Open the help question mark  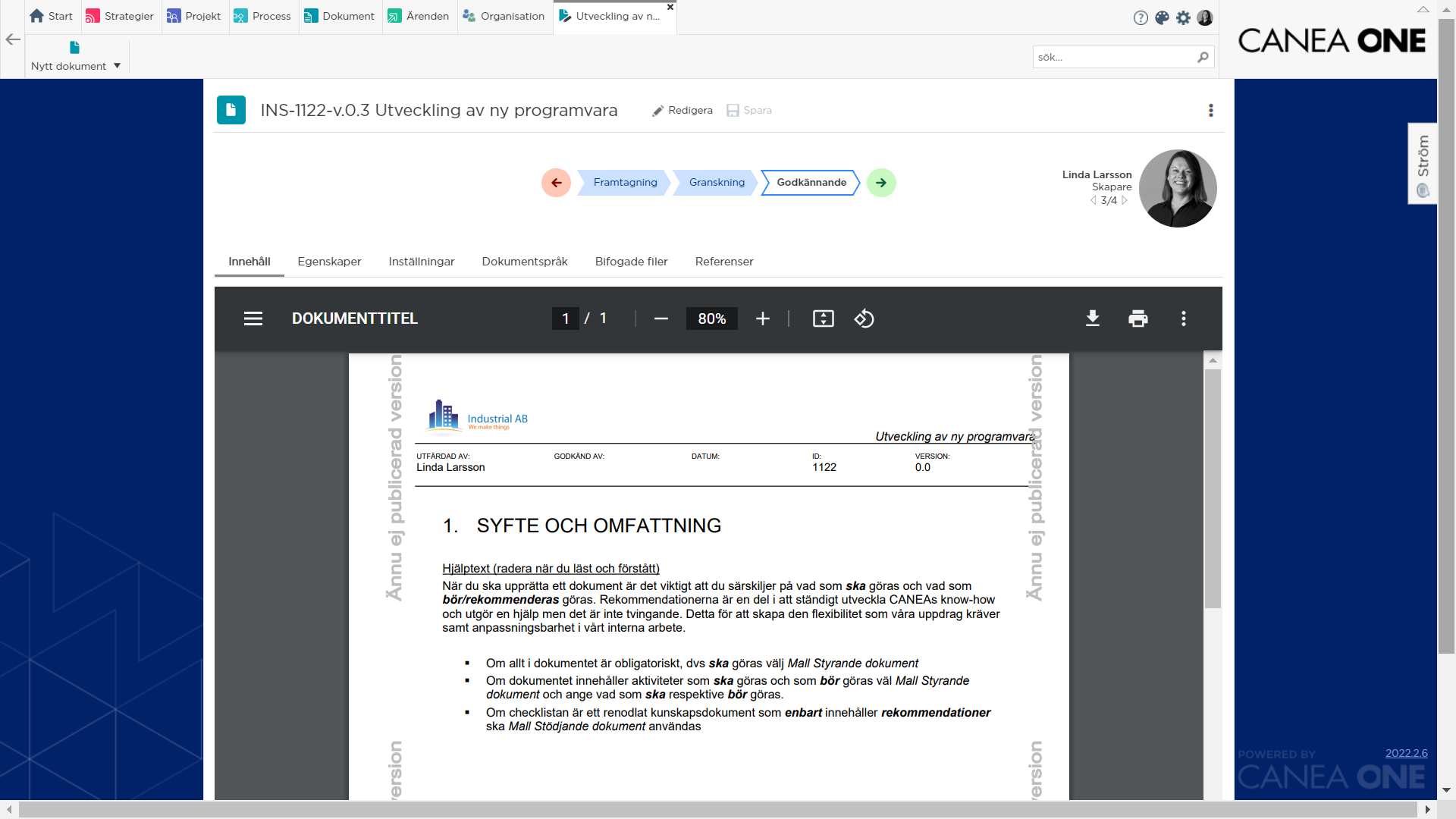[x=1141, y=17]
